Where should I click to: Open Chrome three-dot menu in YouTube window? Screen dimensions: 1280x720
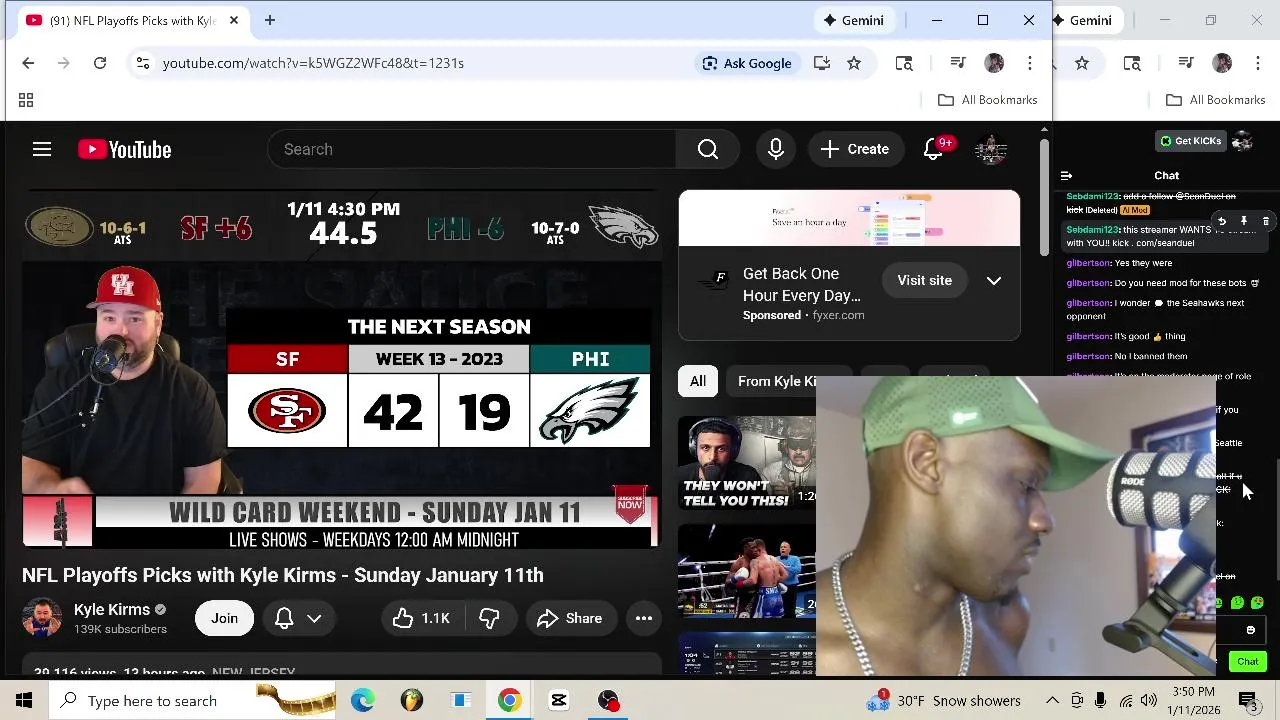pos(1030,63)
